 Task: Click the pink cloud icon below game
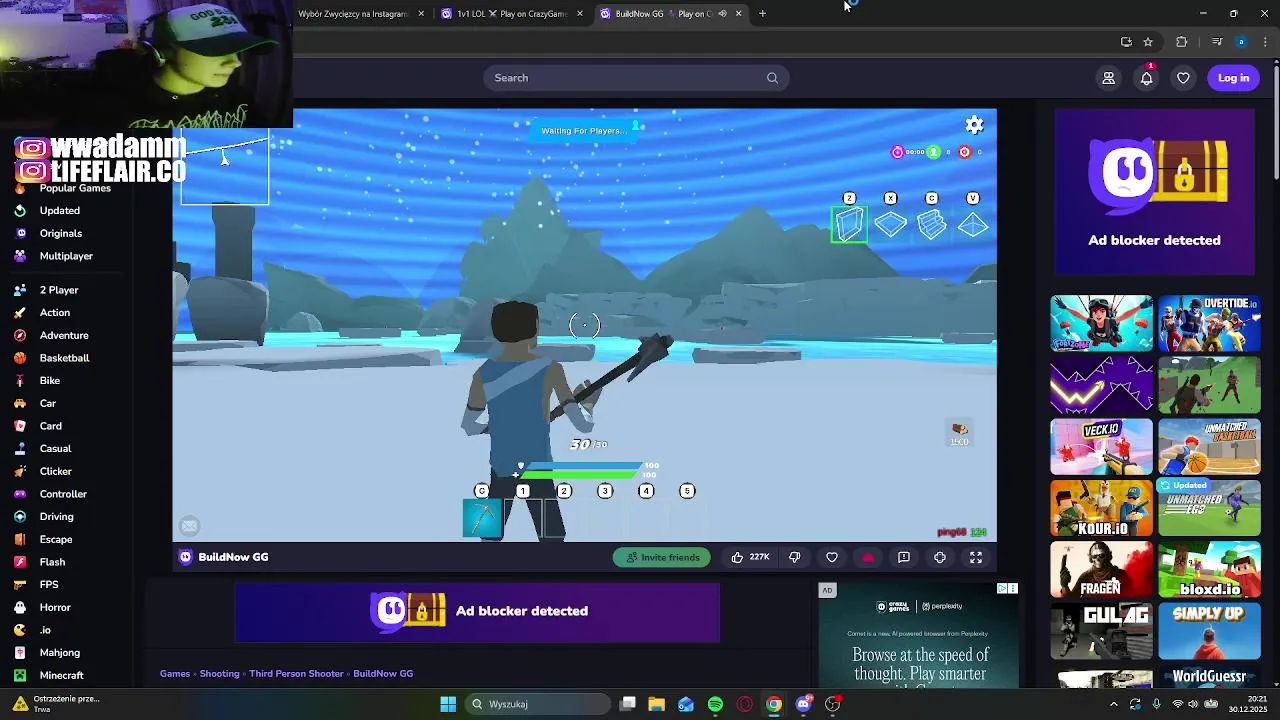867,557
